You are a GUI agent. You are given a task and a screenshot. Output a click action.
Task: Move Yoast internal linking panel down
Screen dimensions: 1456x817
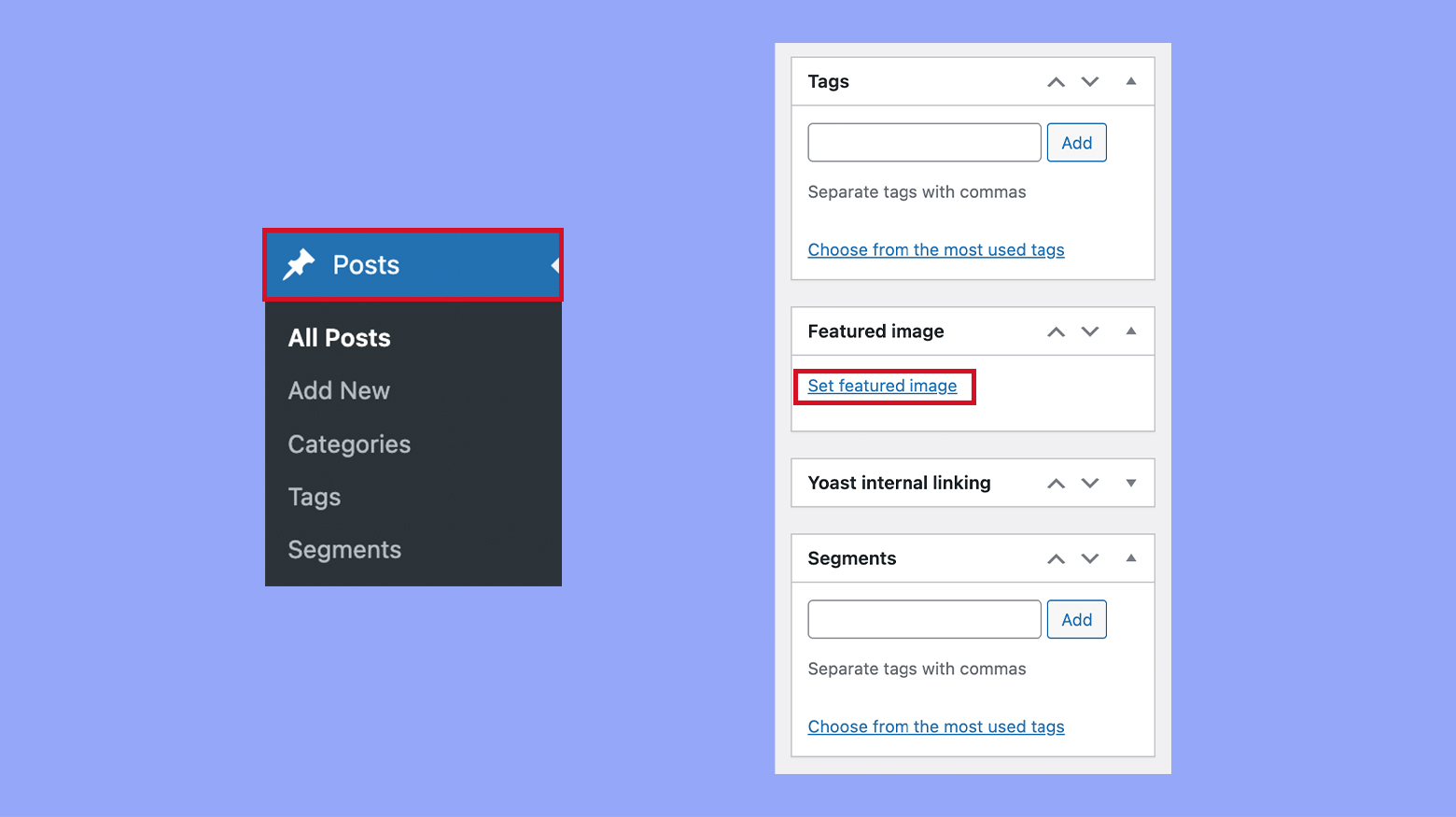coord(1090,483)
